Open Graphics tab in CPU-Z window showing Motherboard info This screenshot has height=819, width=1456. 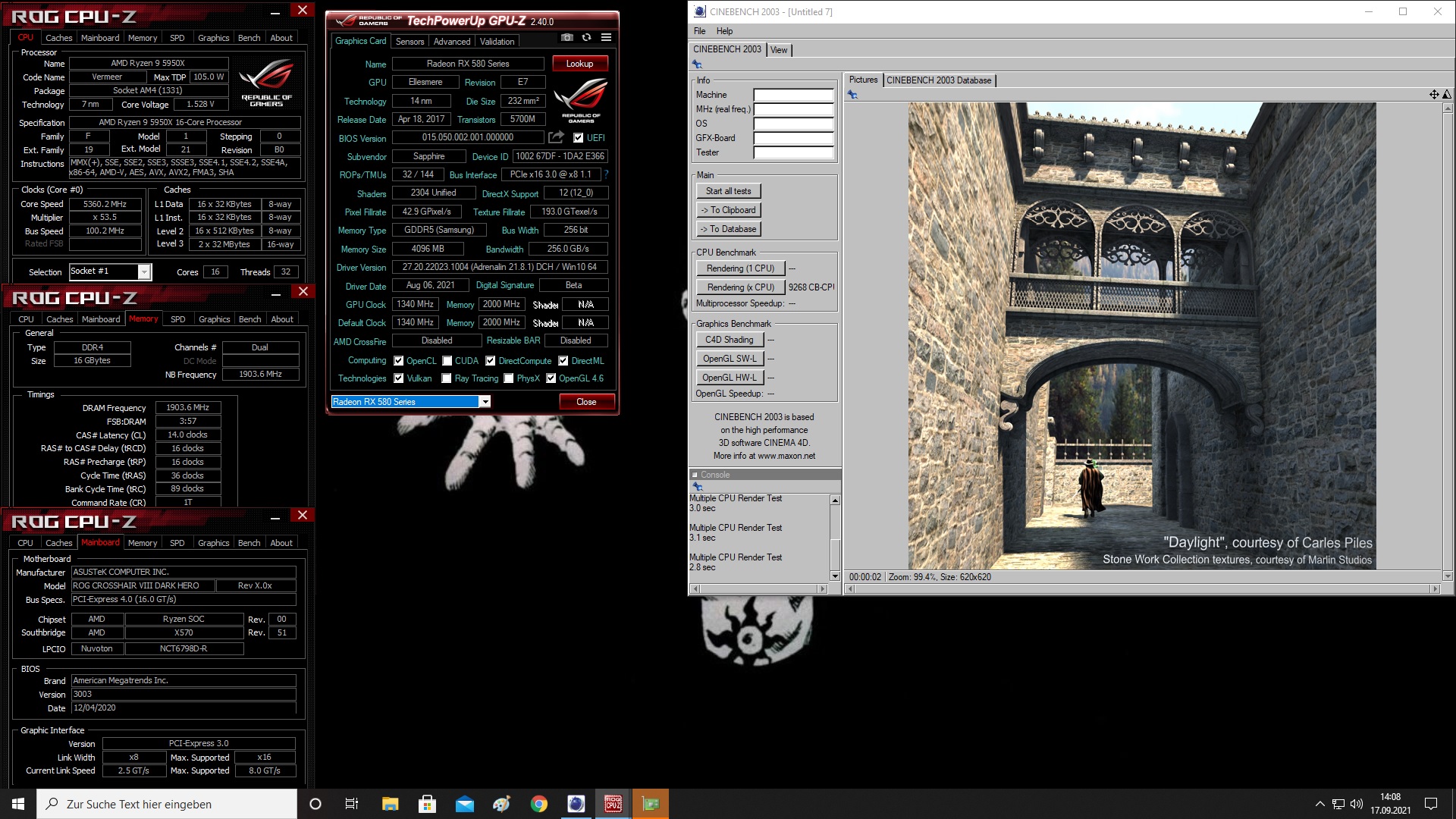[213, 543]
